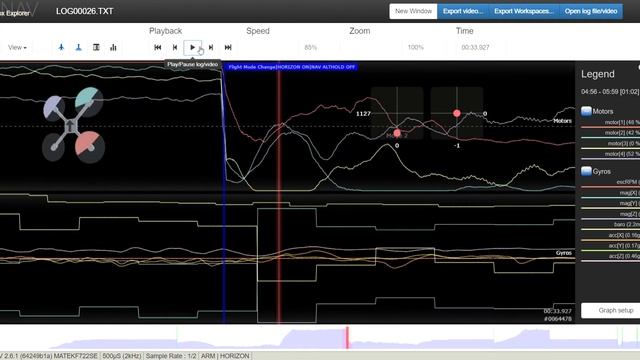Screen dimensions: 640x360
Task: Click 500µS (2kHz) status entry
Action: (x=122, y=356)
